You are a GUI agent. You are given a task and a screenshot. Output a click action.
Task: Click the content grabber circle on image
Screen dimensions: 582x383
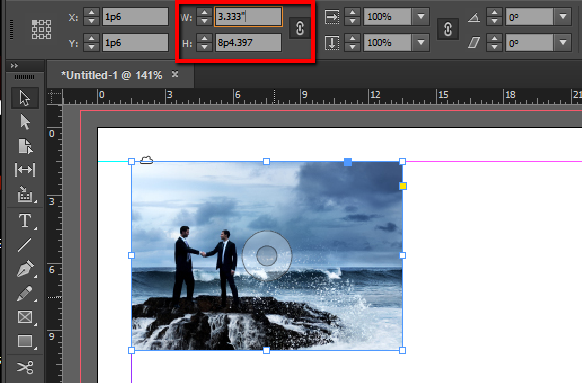click(267, 256)
